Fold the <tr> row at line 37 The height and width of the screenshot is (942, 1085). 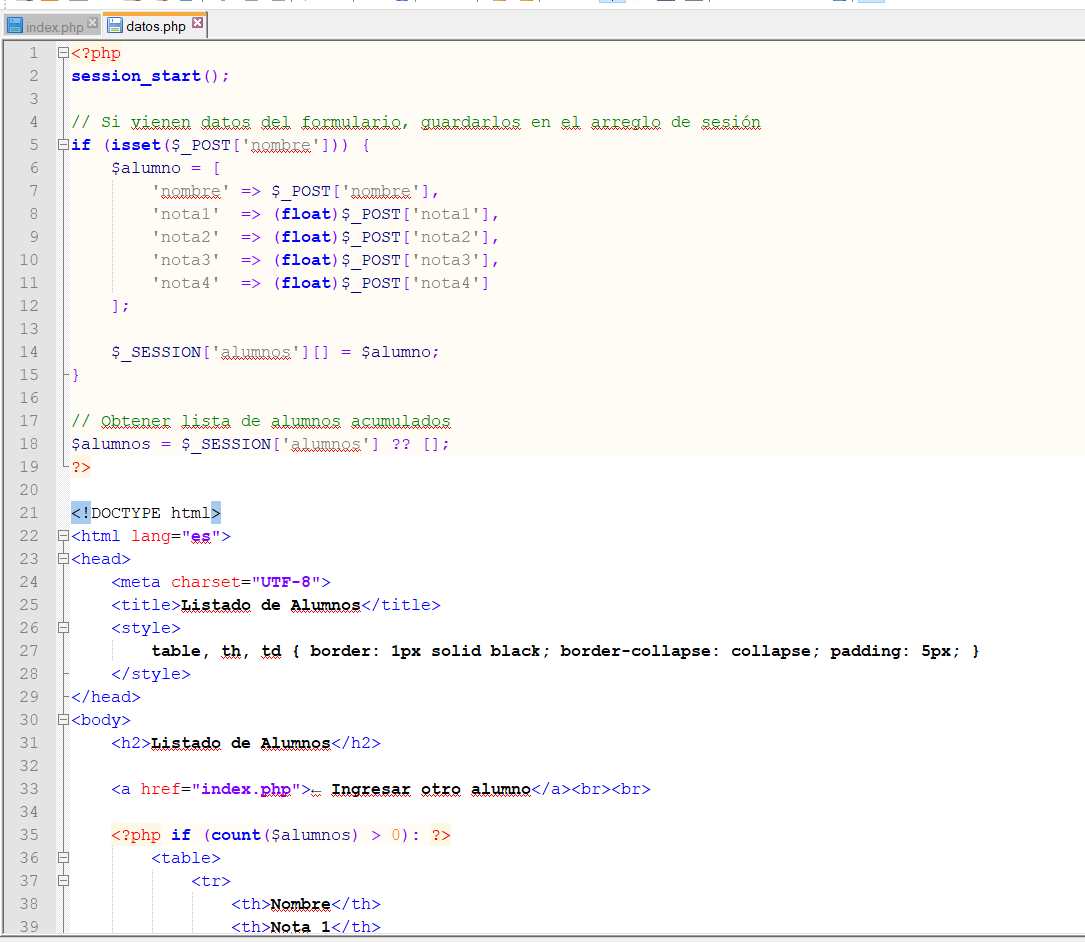pyautogui.click(x=64, y=881)
